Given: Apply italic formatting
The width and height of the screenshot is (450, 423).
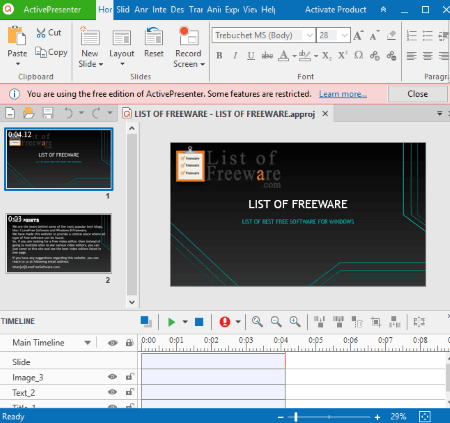Looking at the screenshot, I should tap(235, 55).
